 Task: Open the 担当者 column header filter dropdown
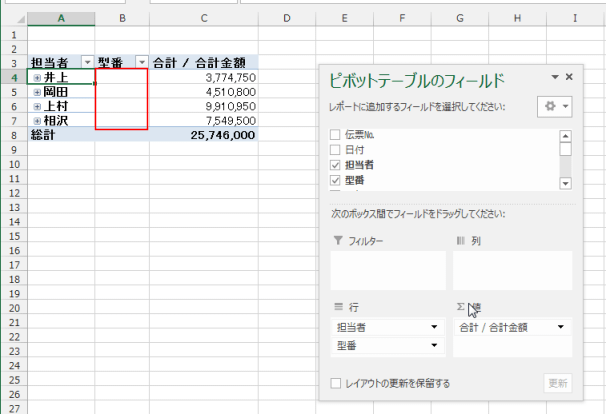click(87, 63)
